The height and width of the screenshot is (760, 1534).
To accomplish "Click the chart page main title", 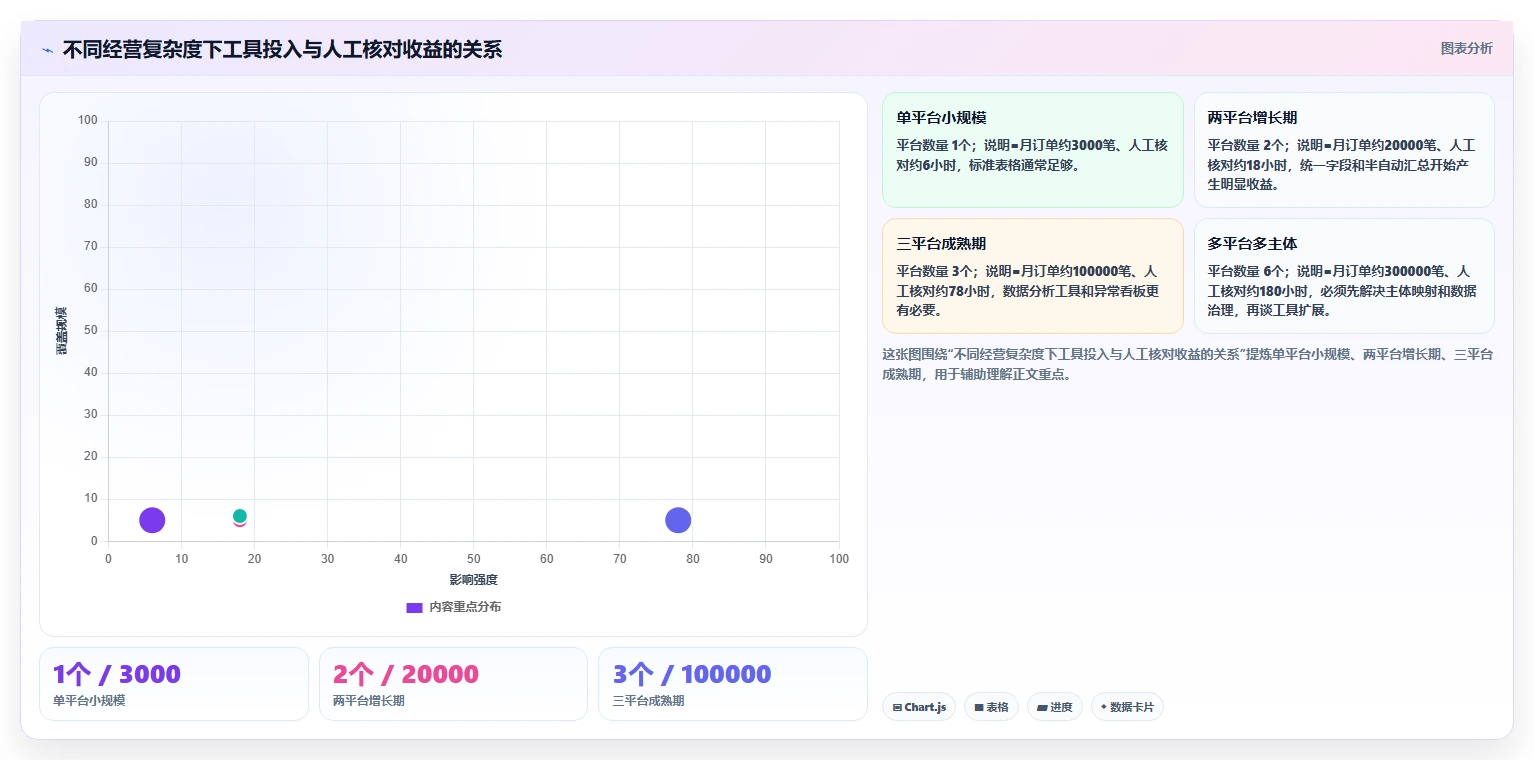I will click(x=282, y=49).
